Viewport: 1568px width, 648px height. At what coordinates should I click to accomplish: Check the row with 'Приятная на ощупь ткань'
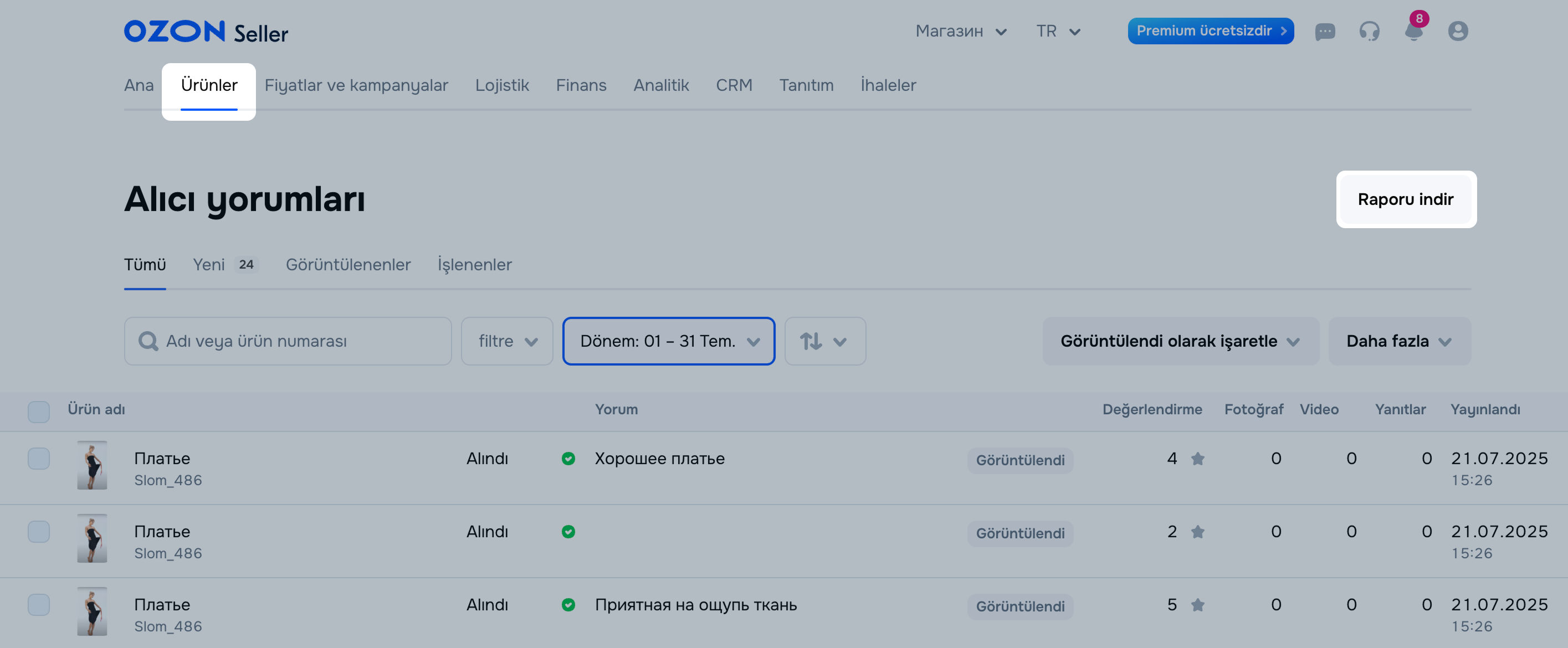coord(39,605)
